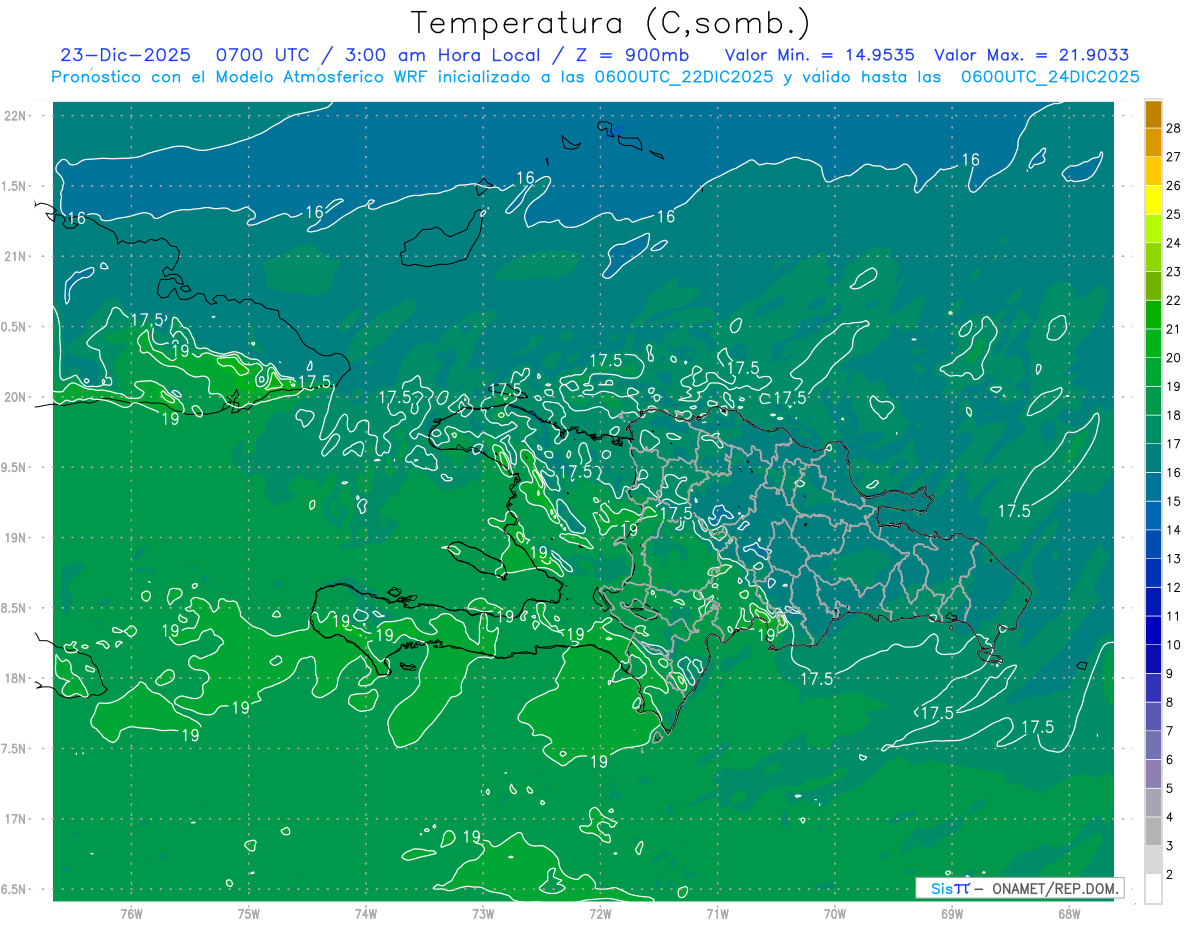Select the colorbar value label '15'

(1174, 501)
